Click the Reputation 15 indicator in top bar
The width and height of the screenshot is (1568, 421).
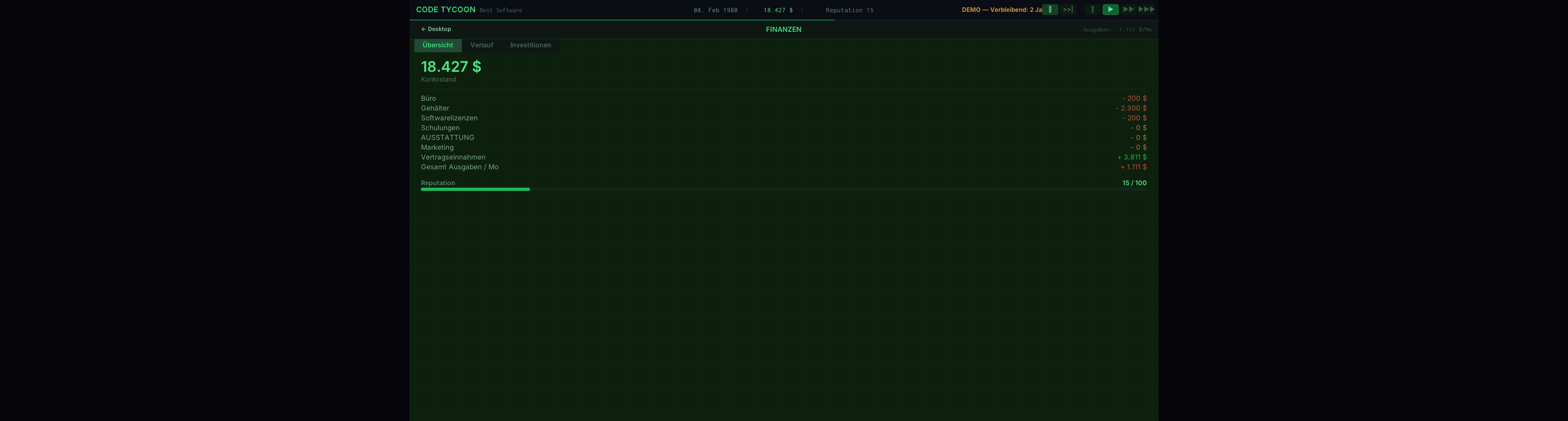849,10
